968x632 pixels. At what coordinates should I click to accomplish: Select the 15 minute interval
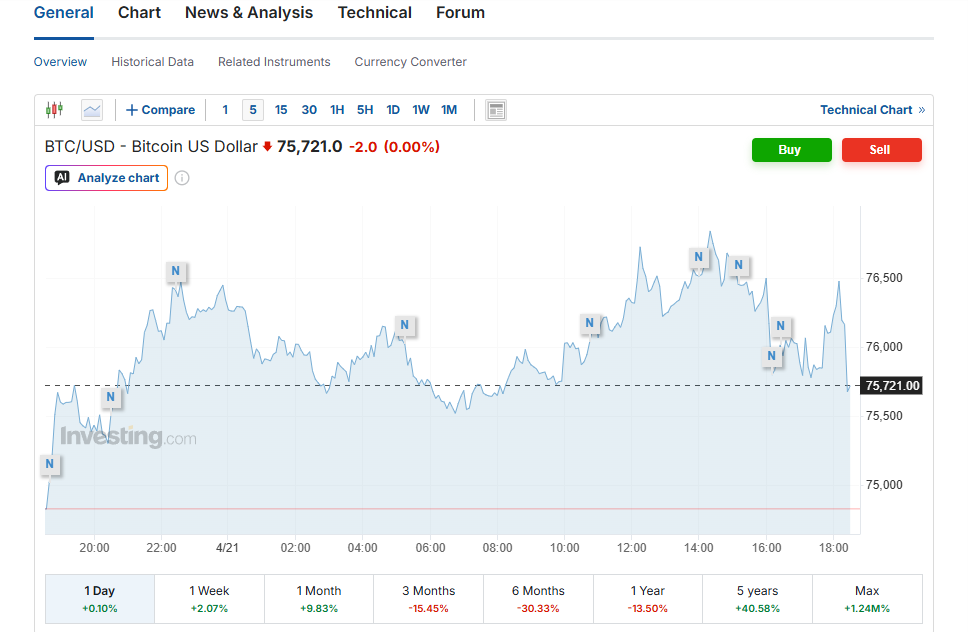281,110
